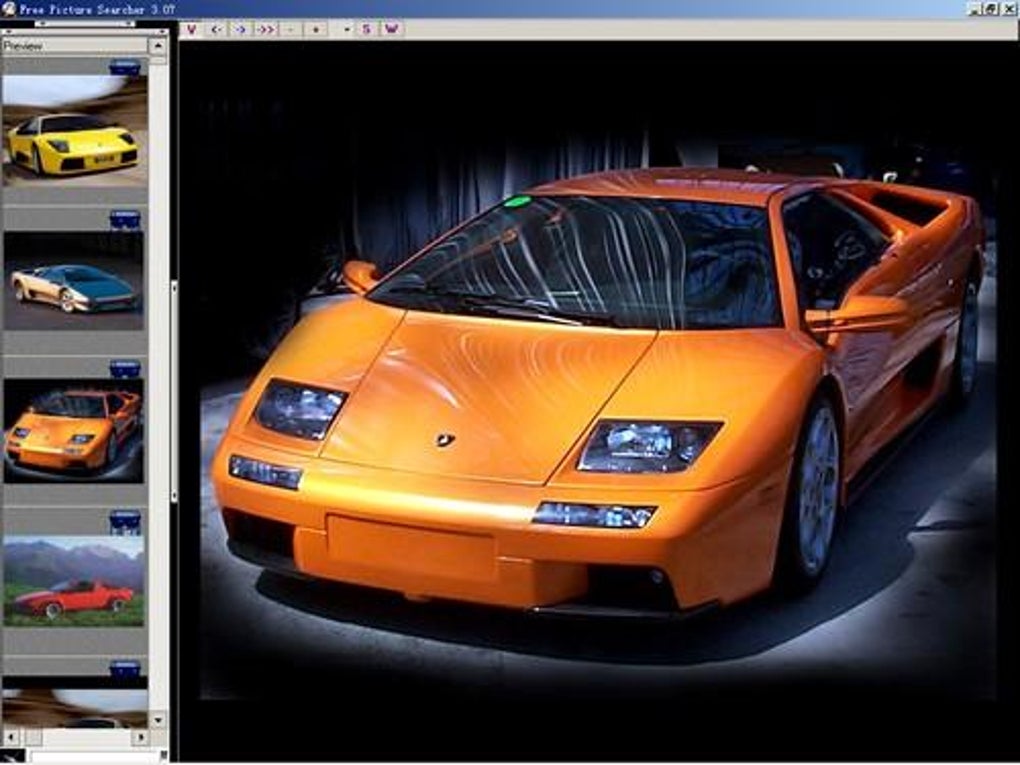Image resolution: width=1020 pixels, height=765 pixels.
Task: Click blue save icon above red car thumbnail
Action: click(125, 520)
